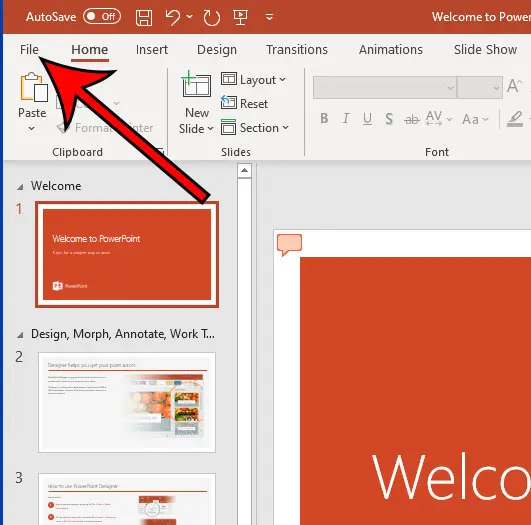531x525 pixels.
Task: Click the text highlight color icon
Action: pos(515,119)
